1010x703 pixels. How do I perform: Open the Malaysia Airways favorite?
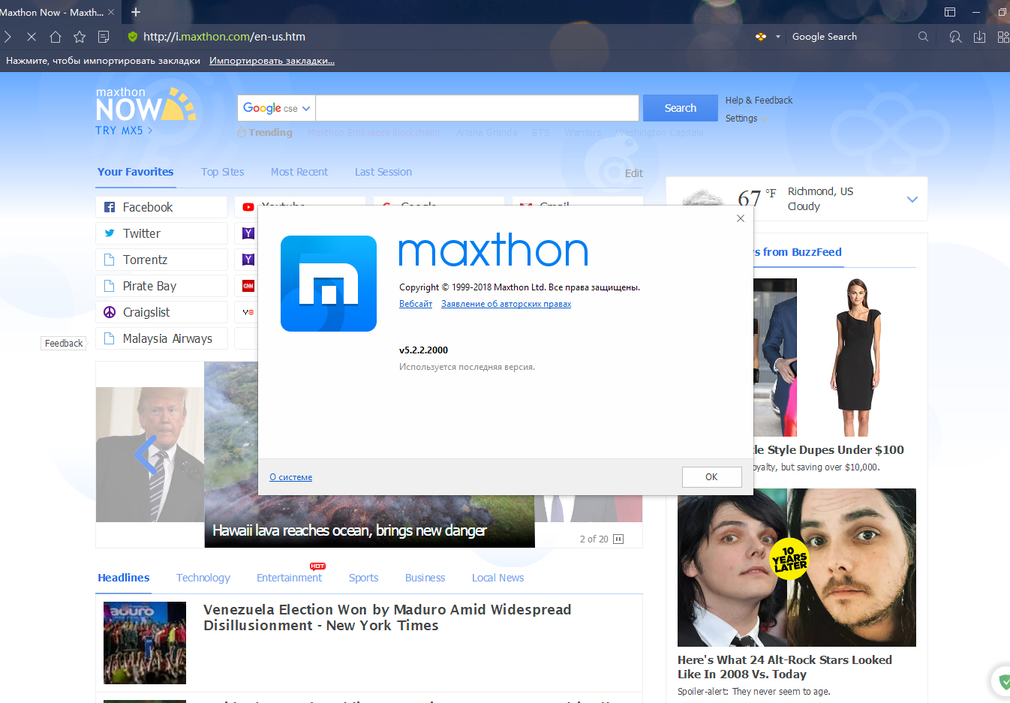click(162, 339)
